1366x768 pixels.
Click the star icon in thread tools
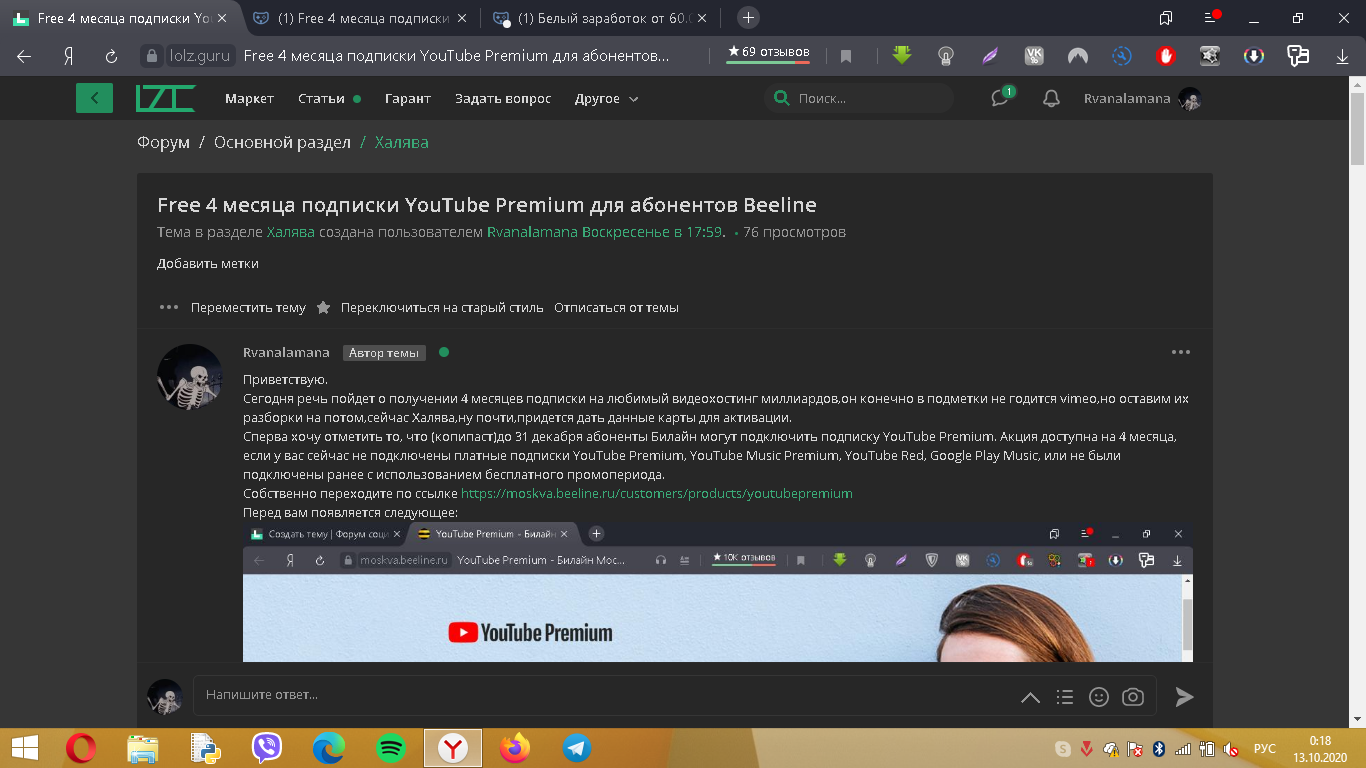(x=323, y=307)
